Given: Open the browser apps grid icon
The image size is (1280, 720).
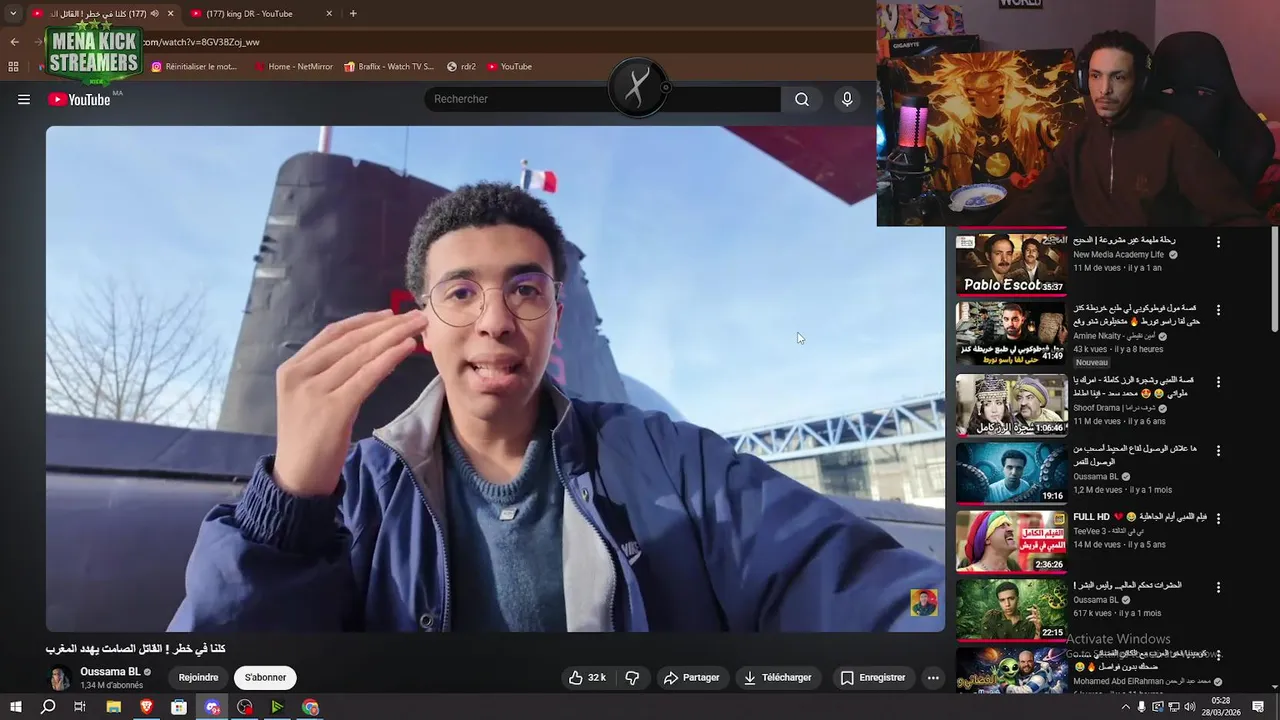Looking at the screenshot, I should tap(13, 67).
